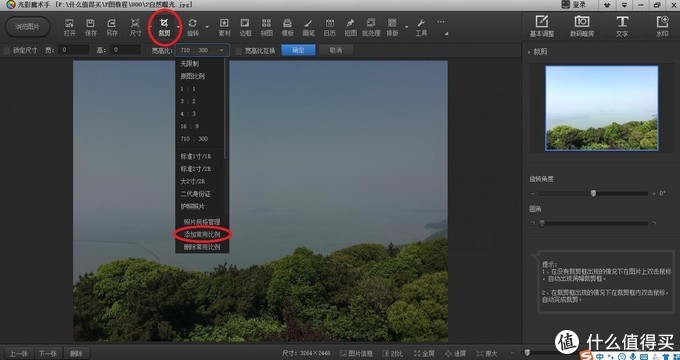Image resolution: width=680 pixels, height=360 pixels.
Task: Open the 日历 calendar tool
Action: tap(330, 27)
